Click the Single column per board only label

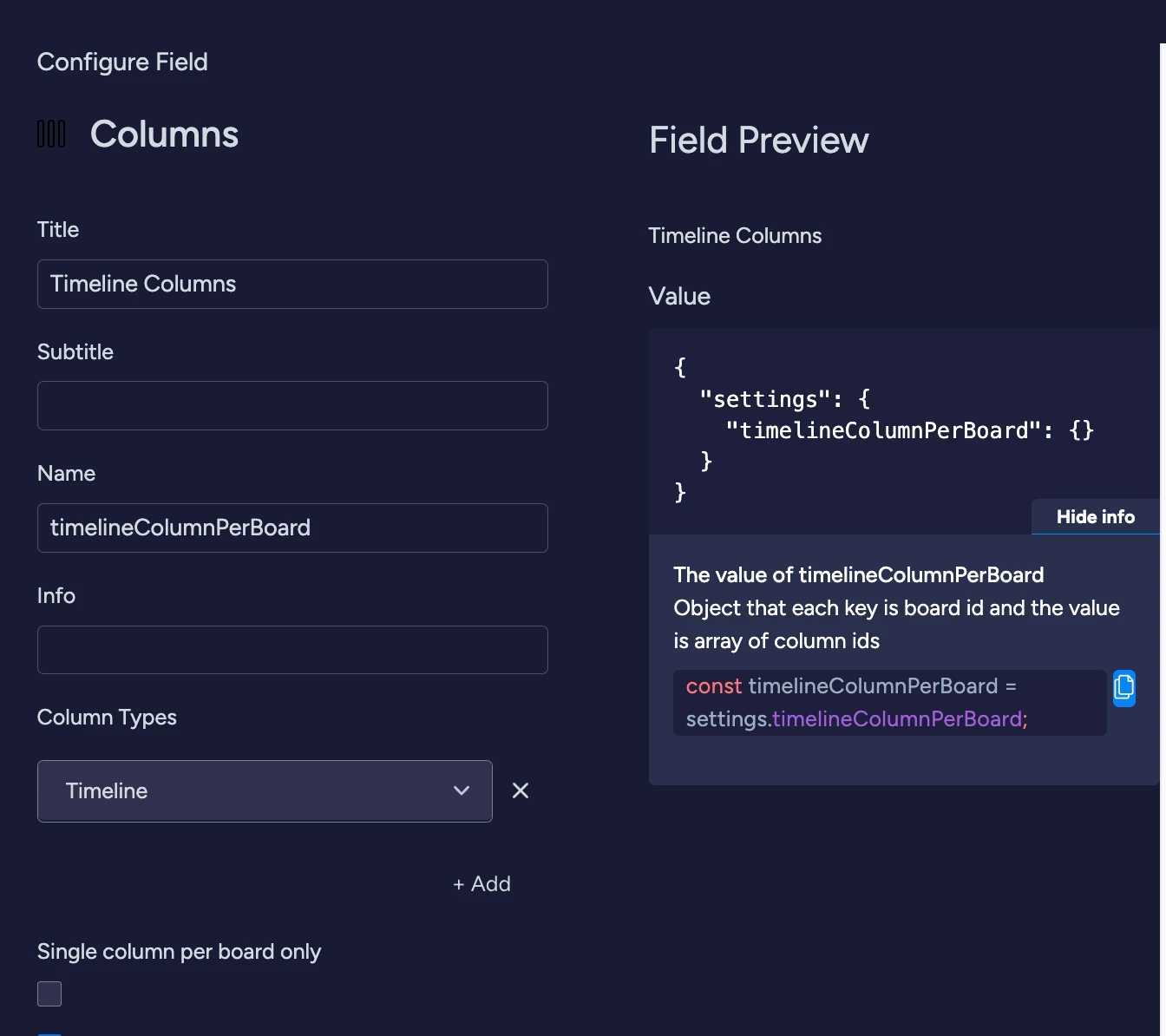(x=179, y=952)
